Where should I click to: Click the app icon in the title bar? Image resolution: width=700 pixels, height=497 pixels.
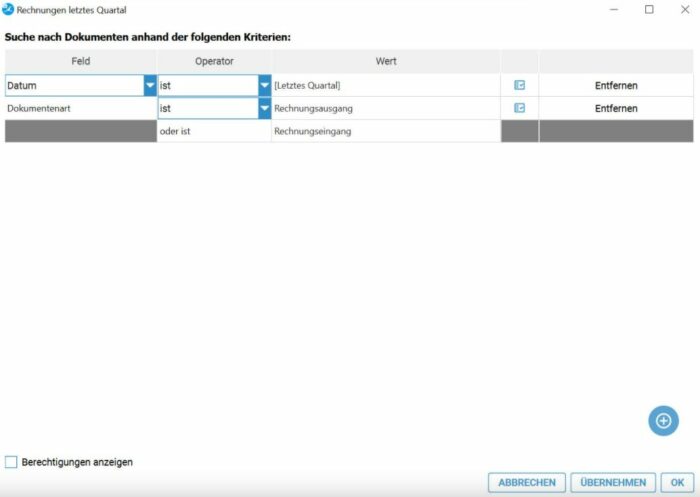(x=8, y=9)
